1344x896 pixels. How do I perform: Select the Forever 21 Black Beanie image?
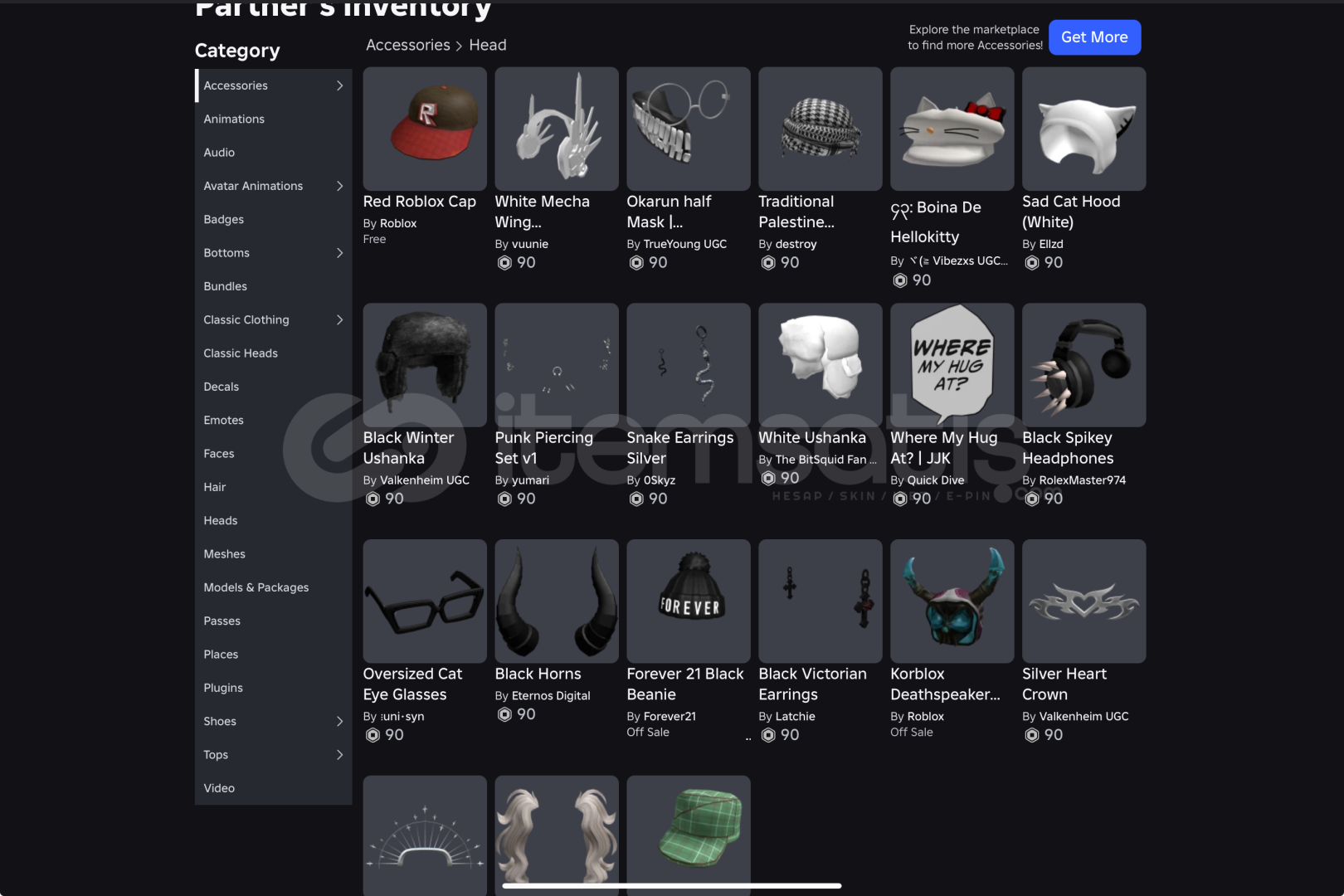click(x=688, y=601)
